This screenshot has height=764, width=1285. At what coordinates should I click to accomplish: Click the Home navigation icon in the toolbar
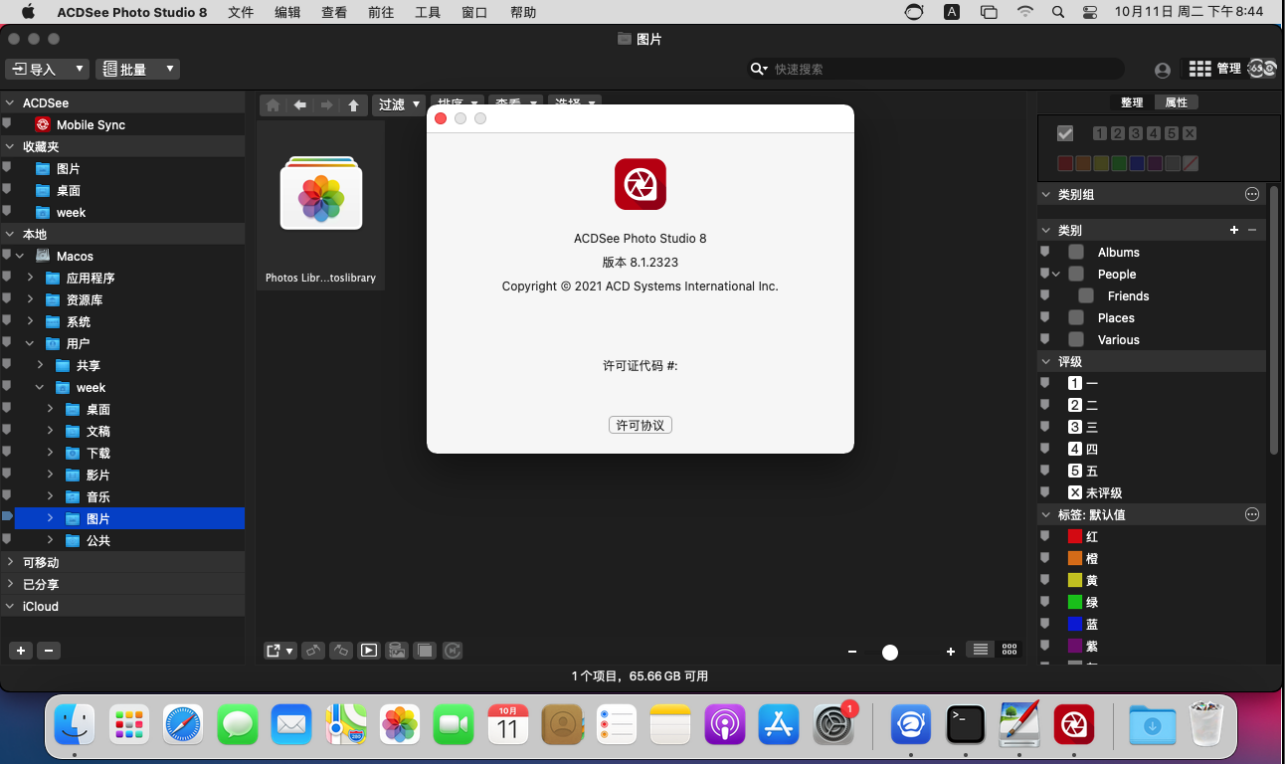click(273, 105)
